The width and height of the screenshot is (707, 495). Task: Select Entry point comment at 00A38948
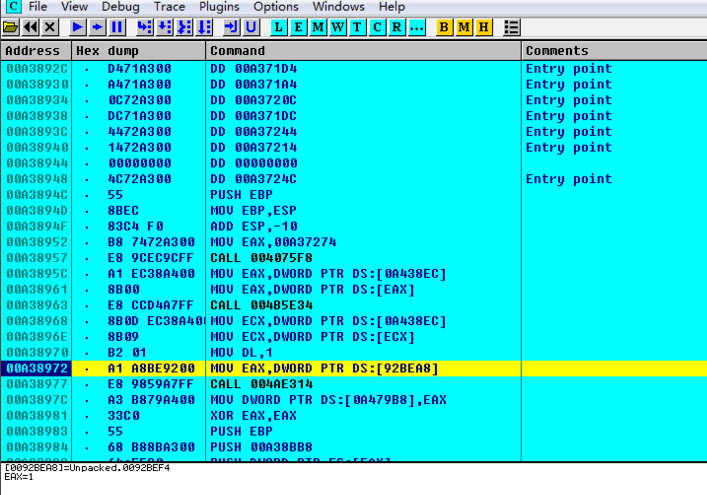(569, 179)
